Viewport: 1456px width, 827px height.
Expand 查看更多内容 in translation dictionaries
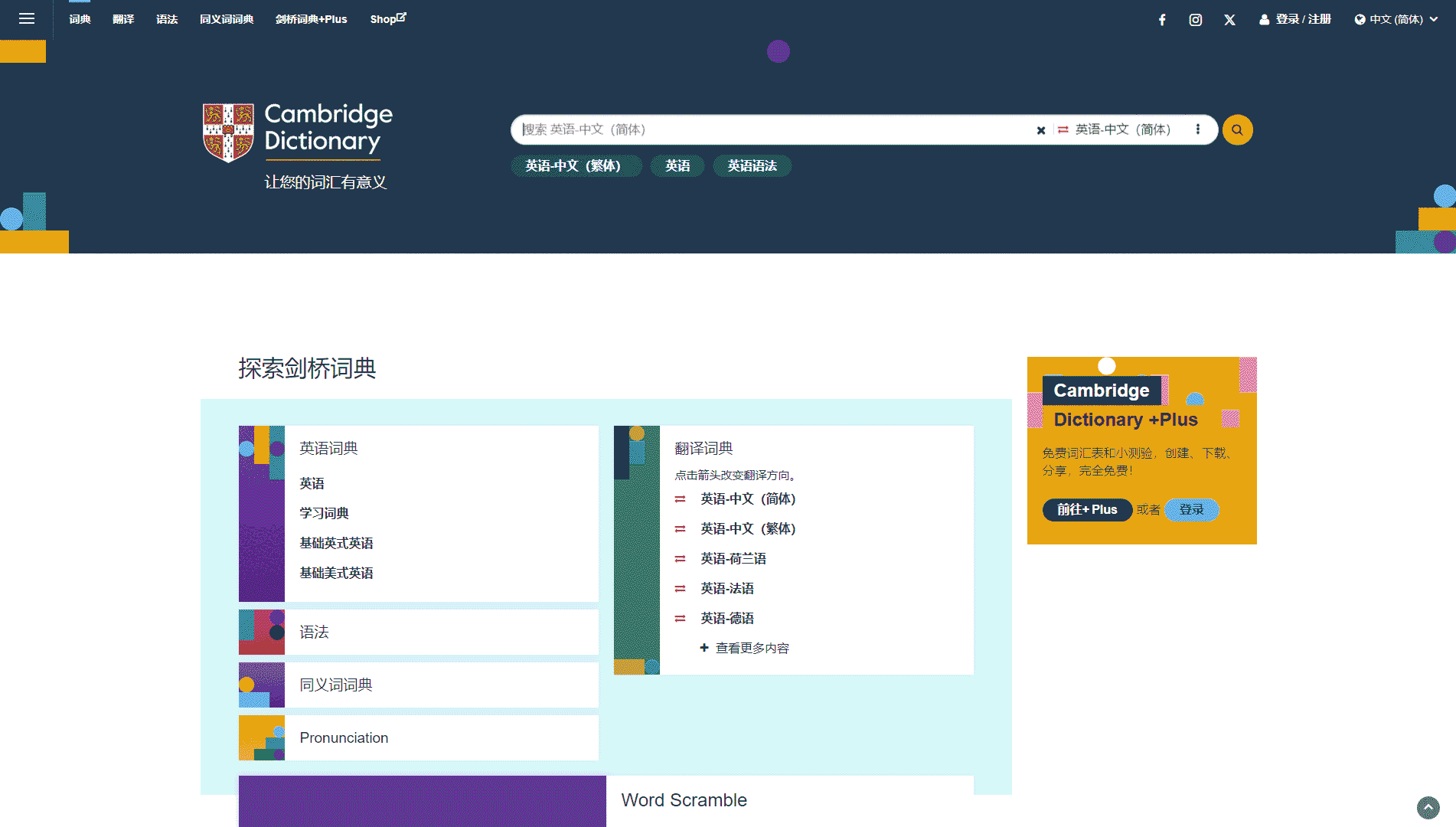[744, 648]
